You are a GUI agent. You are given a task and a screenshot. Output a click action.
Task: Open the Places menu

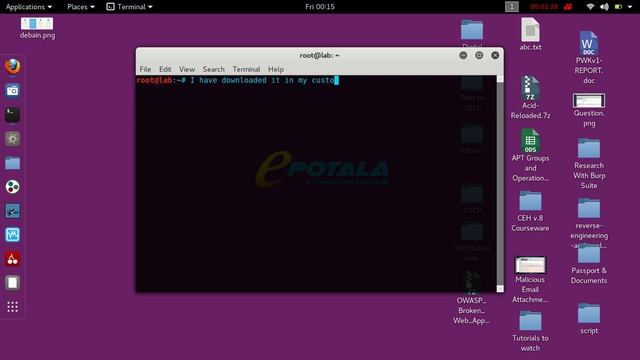81,7
